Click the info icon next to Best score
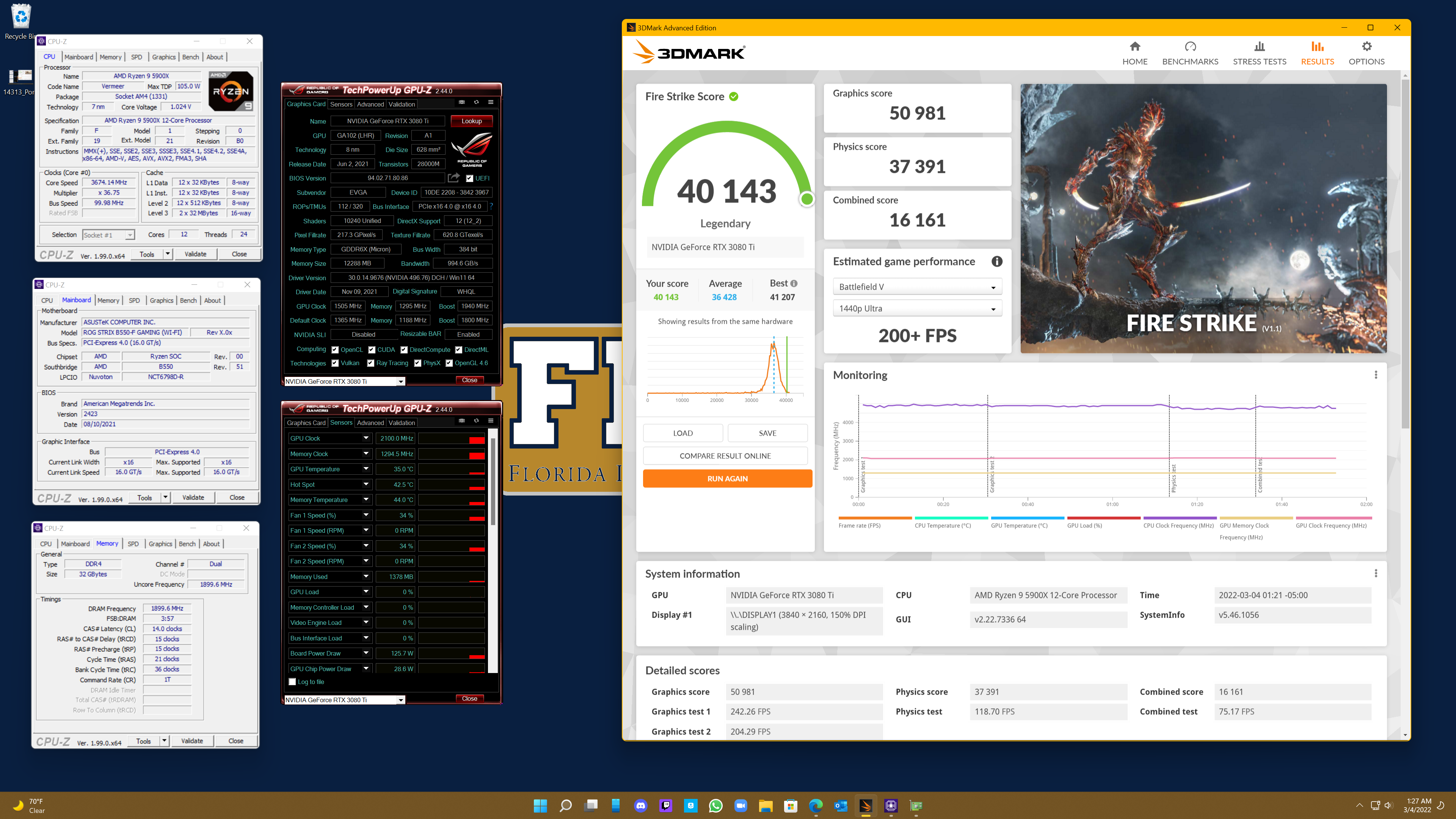The height and width of the screenshot is (819, 1456). pos(794,283)
